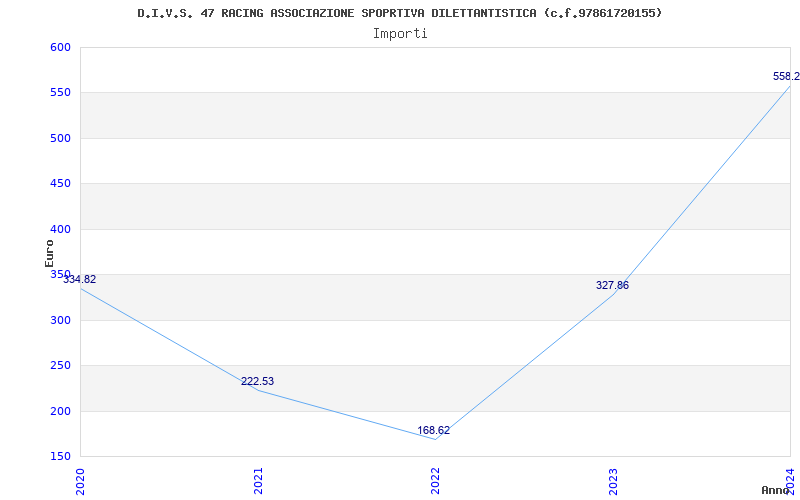Click the 500 y-axis value

(60, 138)
